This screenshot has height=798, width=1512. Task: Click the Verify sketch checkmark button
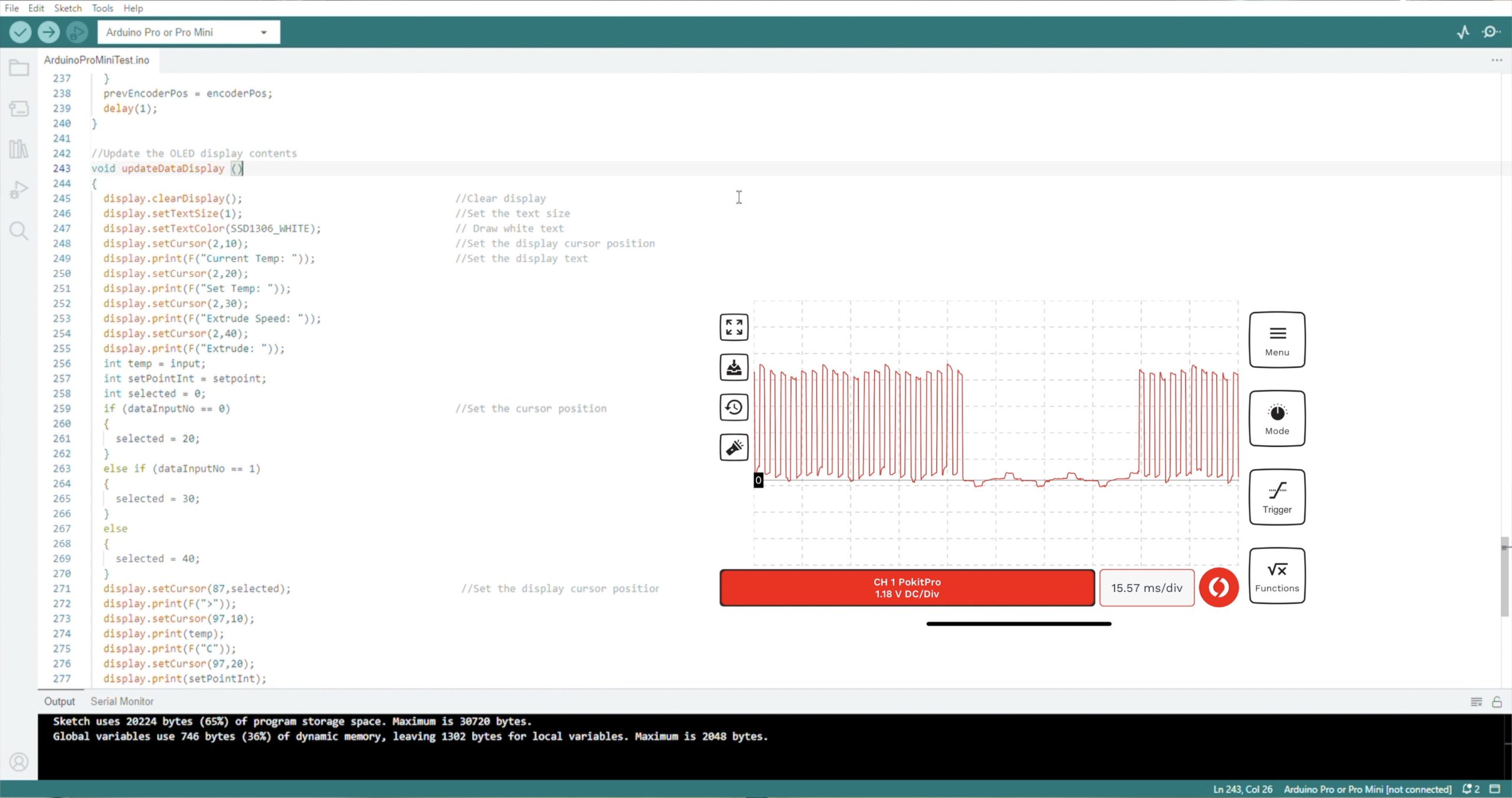pyautogui.click(x=20, y=32)
